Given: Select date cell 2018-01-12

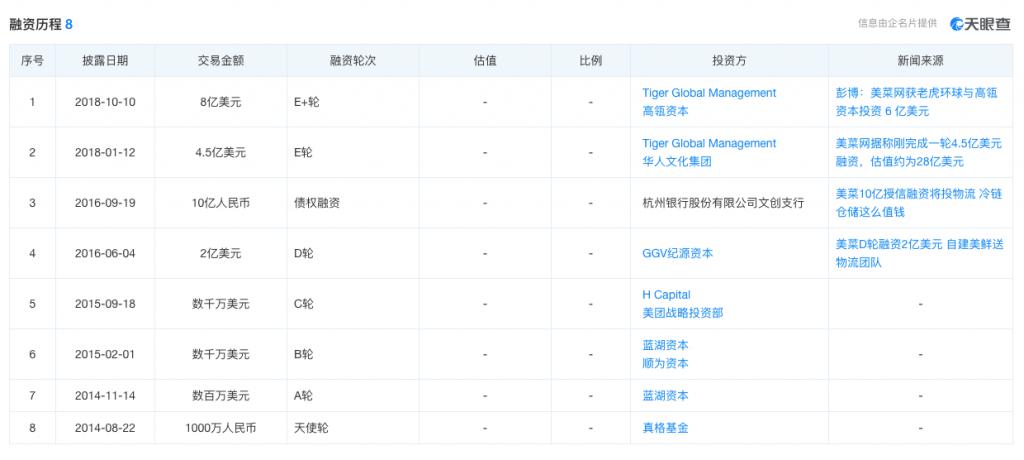Looking at the screenshot, I should 105,152.
